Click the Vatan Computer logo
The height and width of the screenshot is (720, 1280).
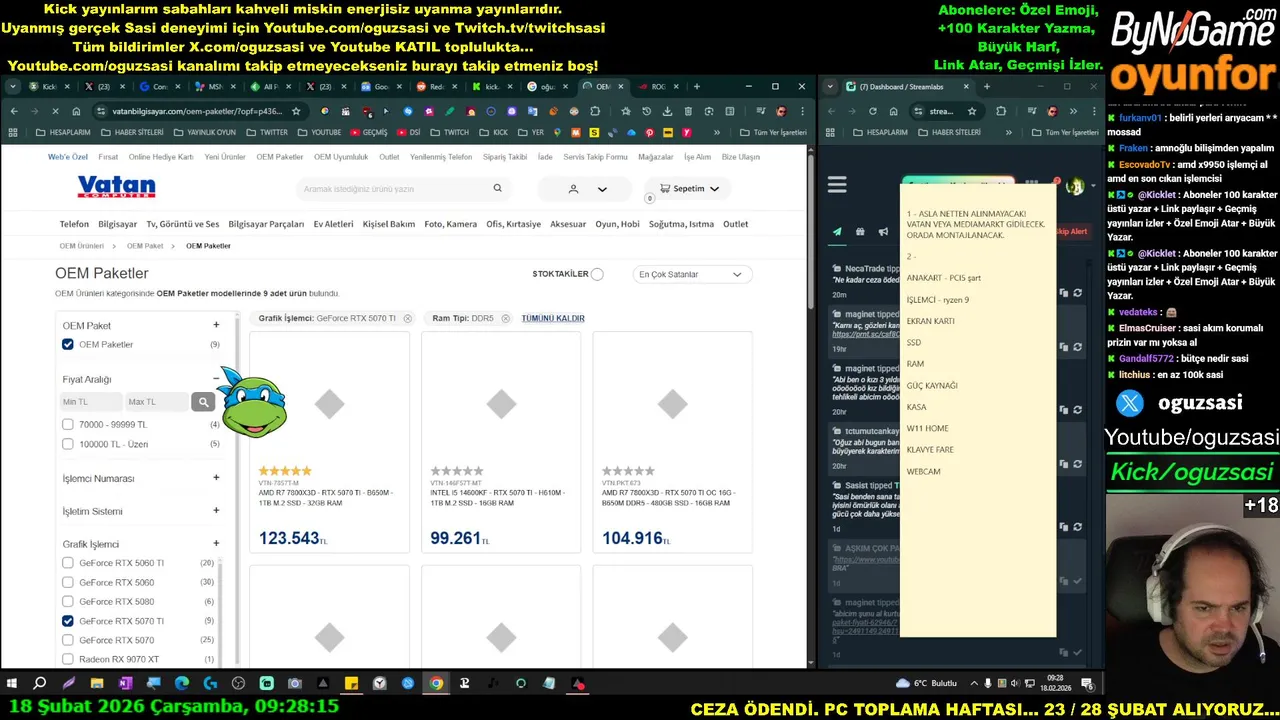[x=116, y=188]
